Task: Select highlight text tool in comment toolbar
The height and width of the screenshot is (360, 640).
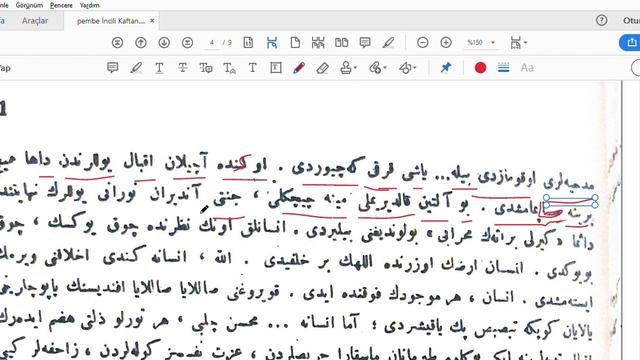Action: (136, 68)
